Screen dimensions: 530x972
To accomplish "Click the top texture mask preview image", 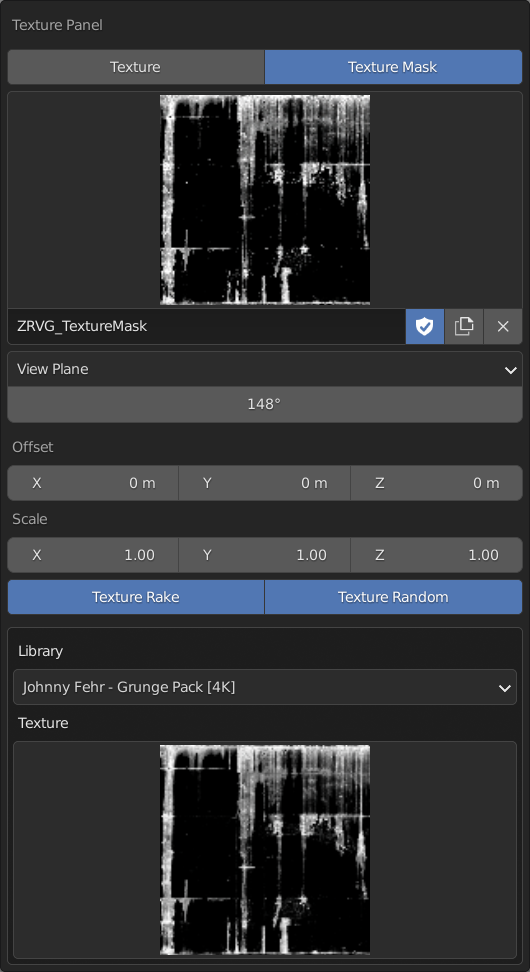I will (265, 200).
